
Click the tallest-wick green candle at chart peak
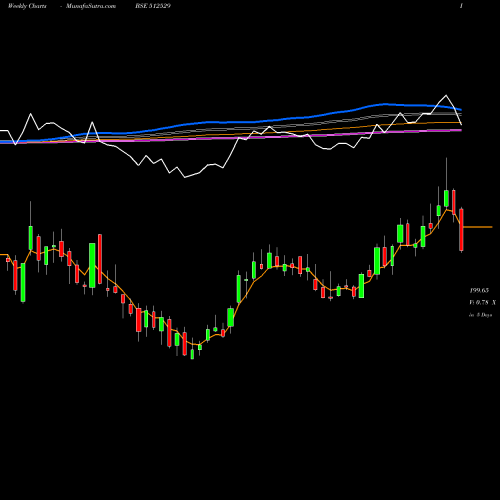click(x=446, y=198)
